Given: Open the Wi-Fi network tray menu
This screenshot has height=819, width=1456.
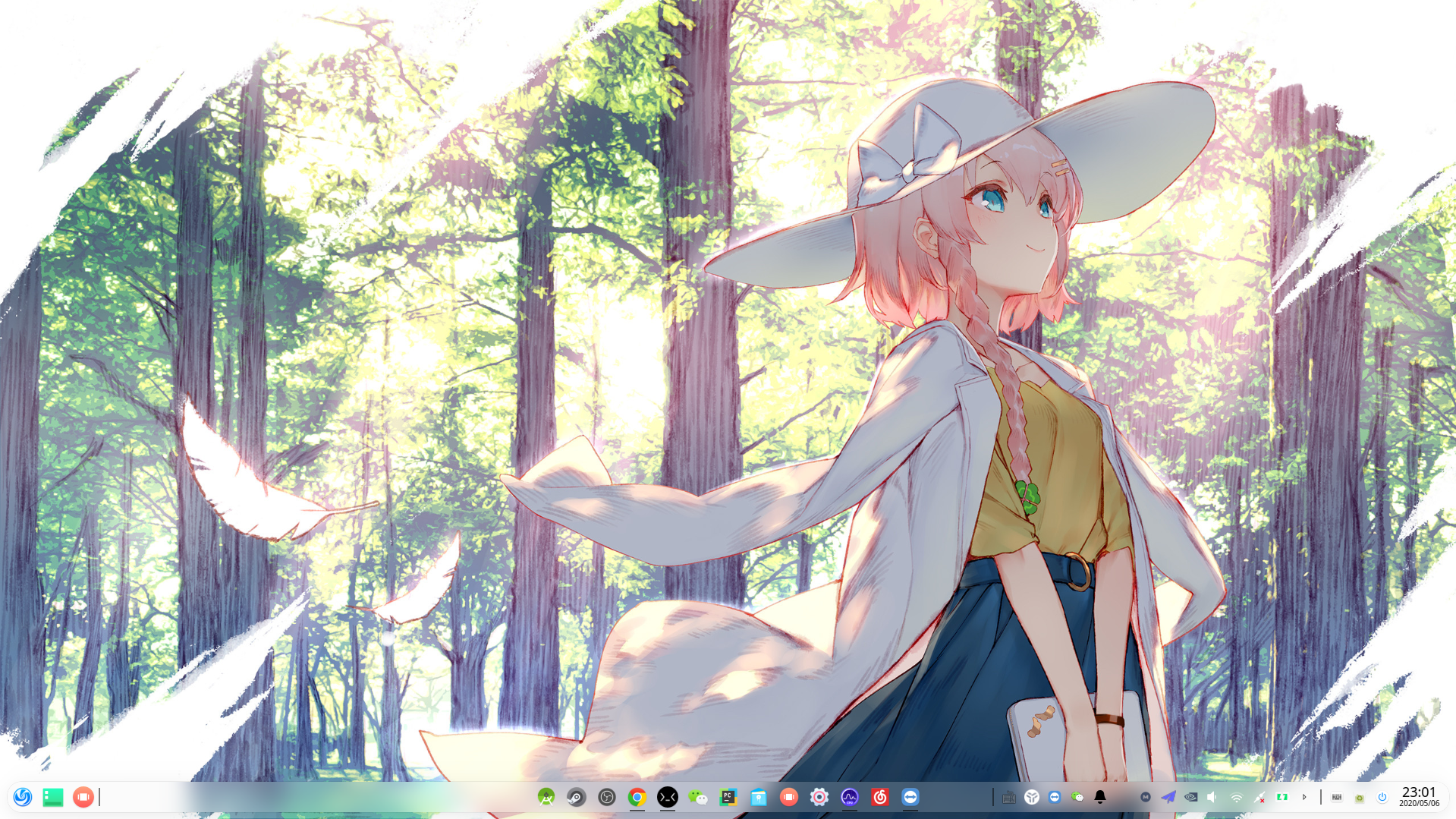Looking at the screenshot, I should 1237,798.
